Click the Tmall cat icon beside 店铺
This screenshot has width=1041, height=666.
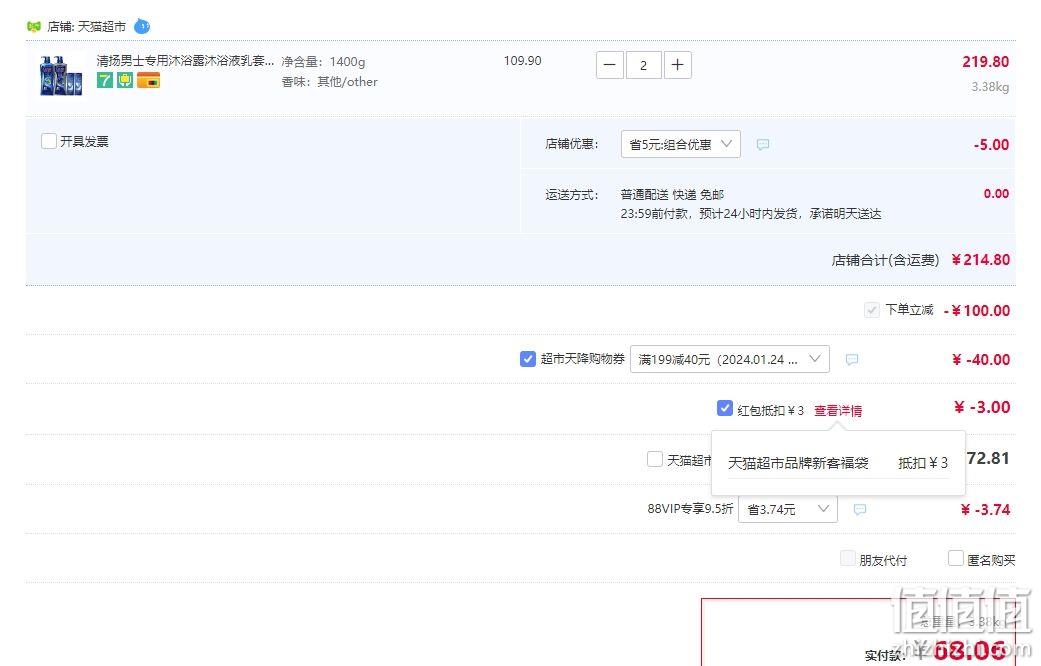pos(34,27)
